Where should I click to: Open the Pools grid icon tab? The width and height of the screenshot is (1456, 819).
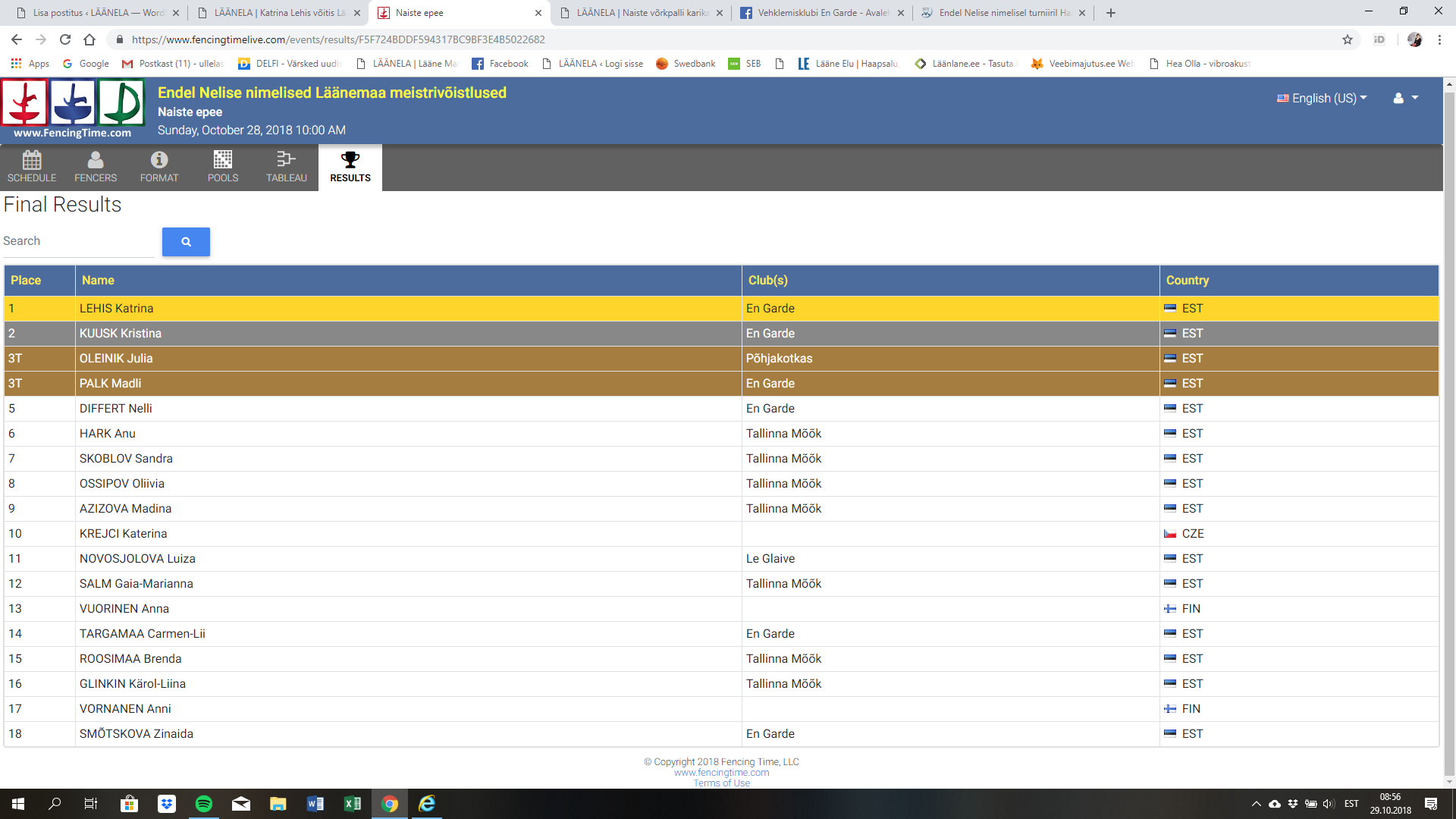(x=223, y=166)
